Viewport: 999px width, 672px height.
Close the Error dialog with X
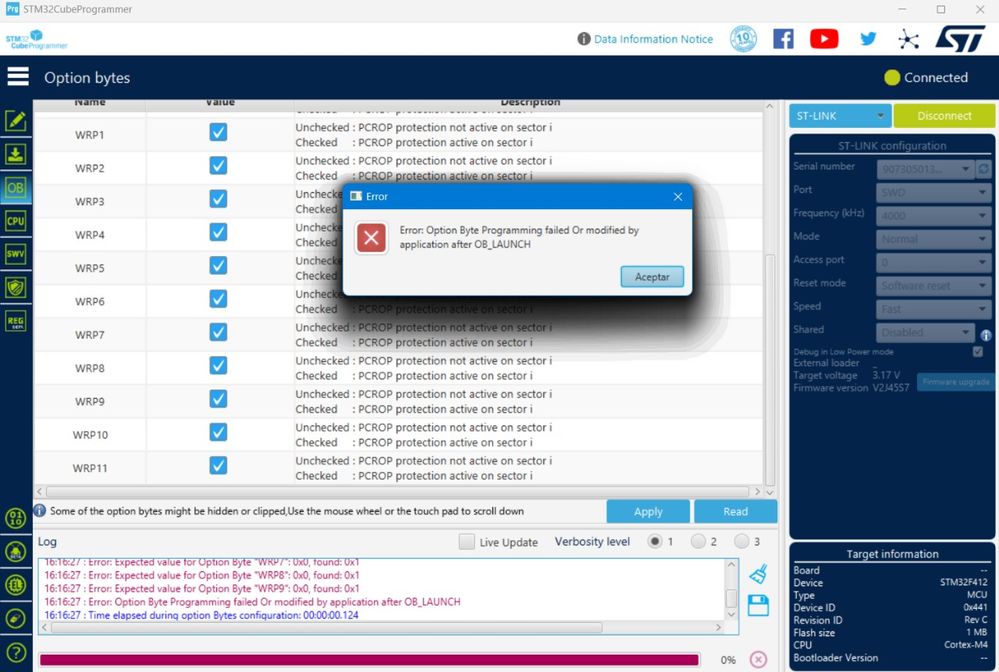point(678,197)
